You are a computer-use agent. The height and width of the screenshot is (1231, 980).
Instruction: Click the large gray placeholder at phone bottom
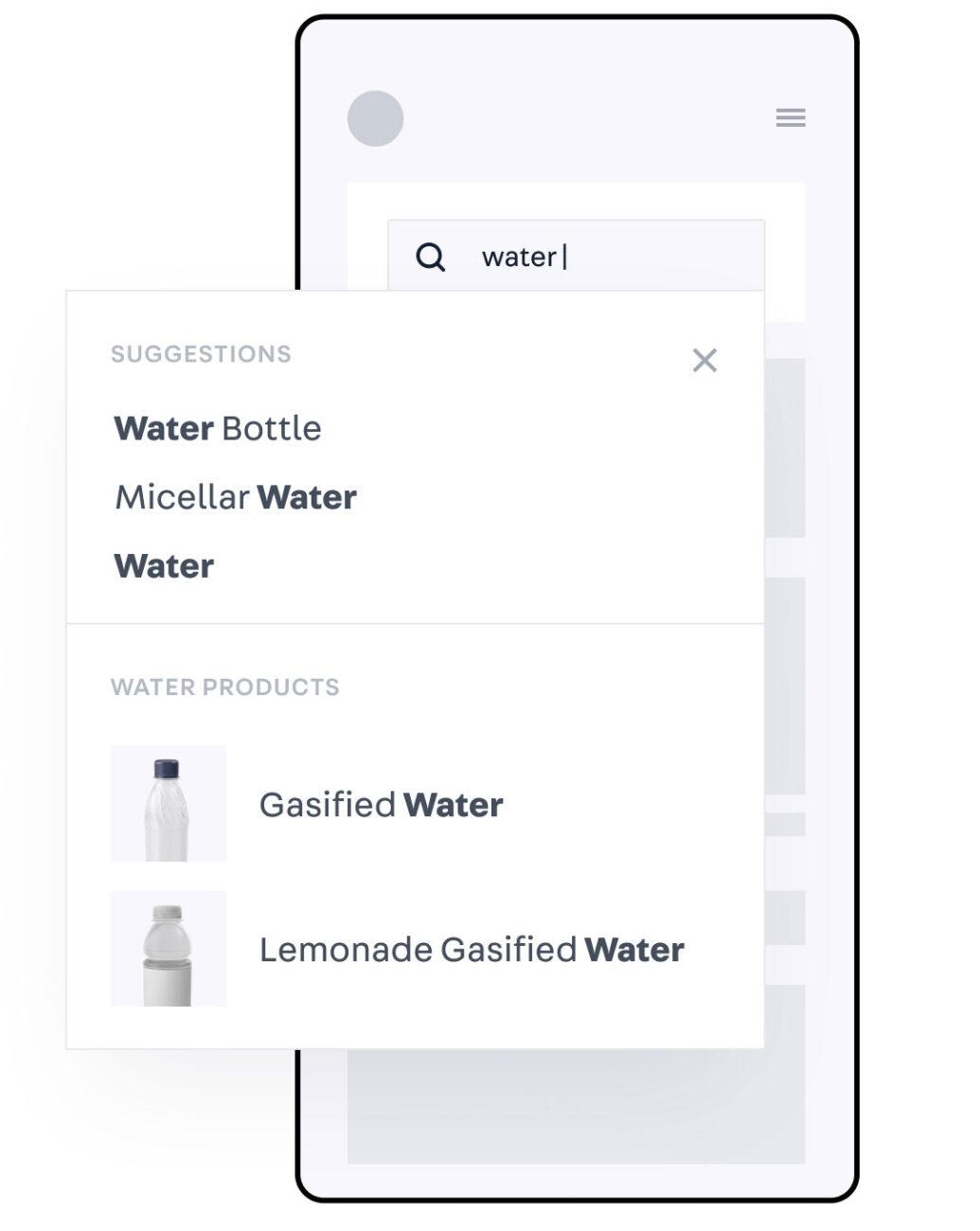pos(576,1108)
